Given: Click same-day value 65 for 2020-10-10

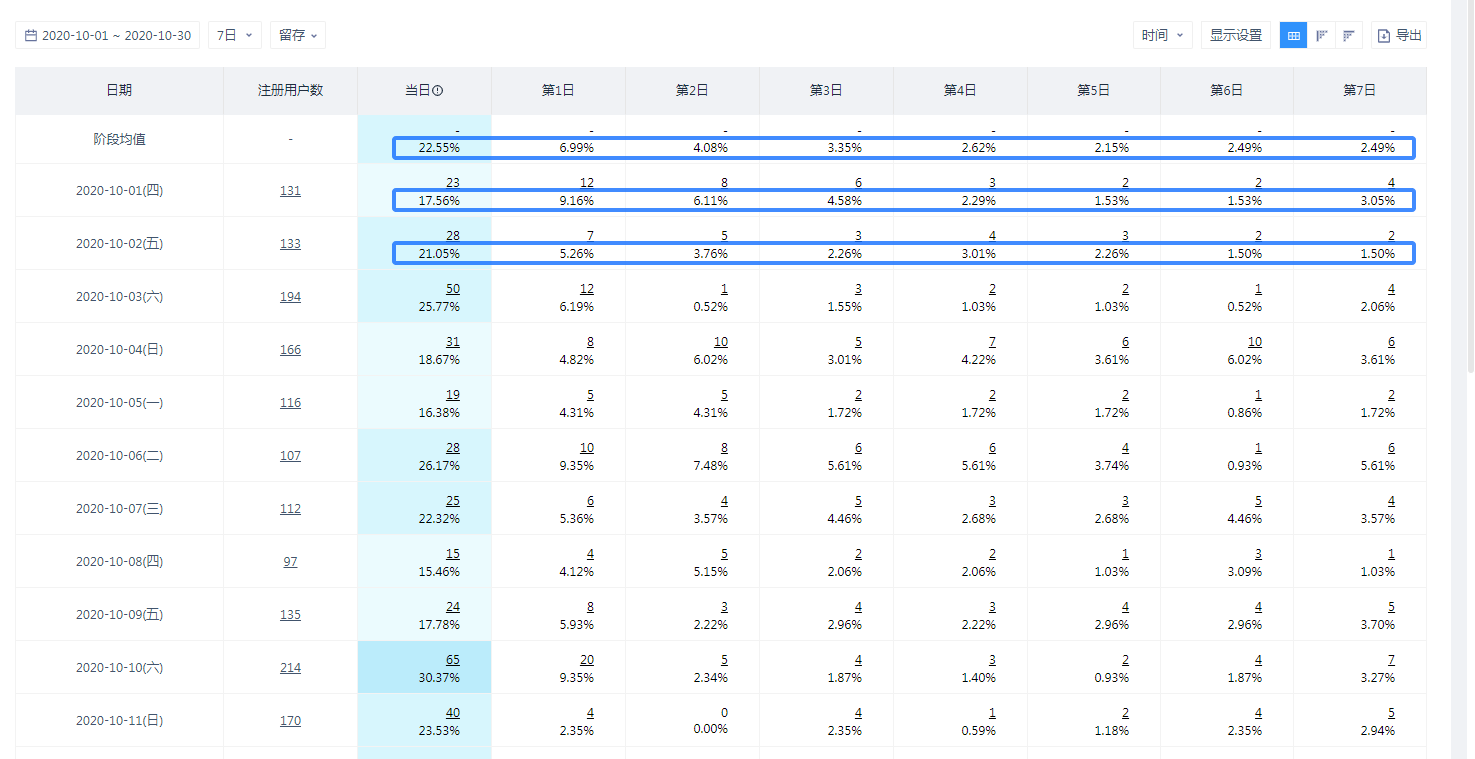Looking at the screenshot, I should [453, 660].
